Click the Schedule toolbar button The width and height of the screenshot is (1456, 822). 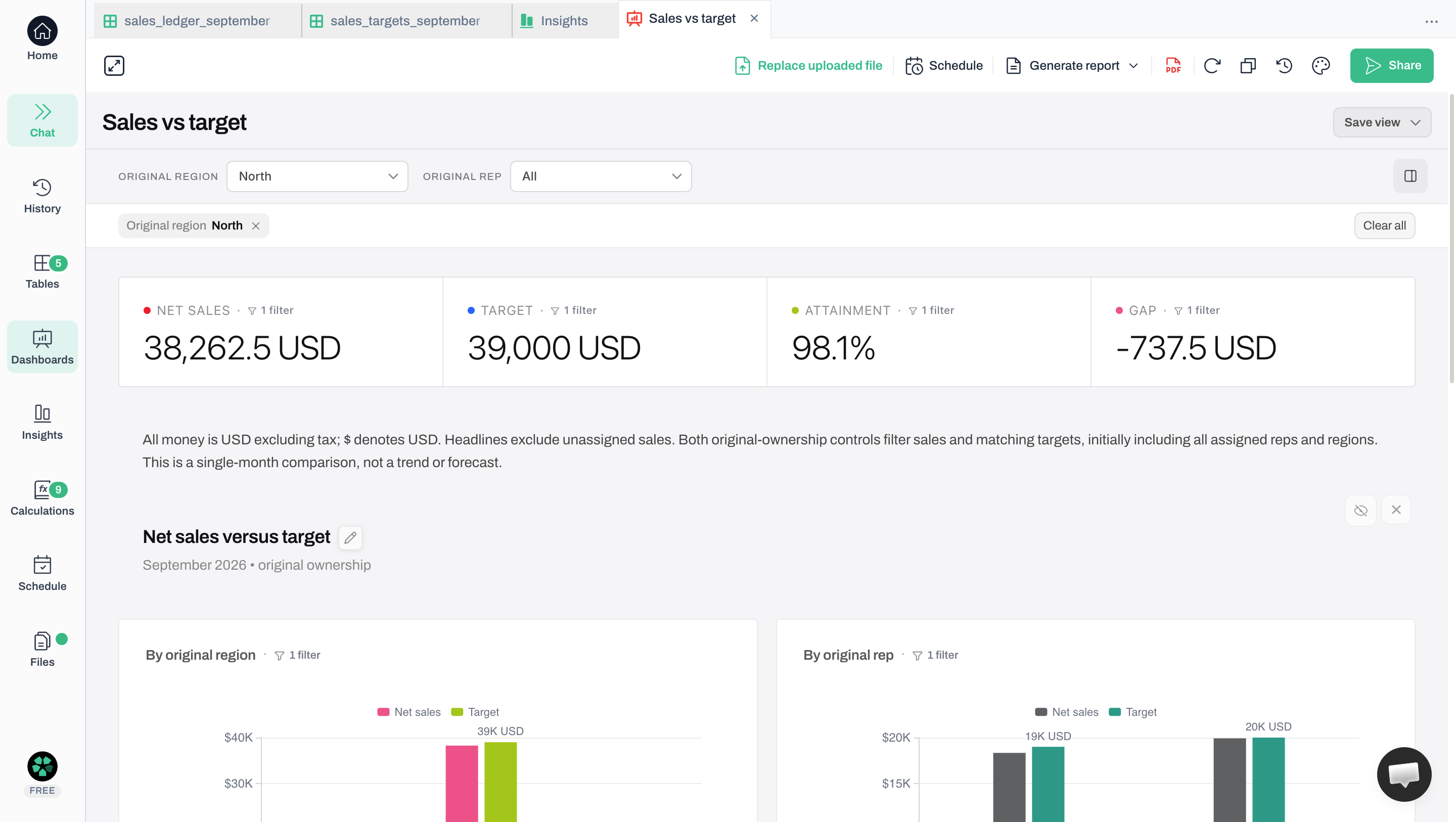944,66
